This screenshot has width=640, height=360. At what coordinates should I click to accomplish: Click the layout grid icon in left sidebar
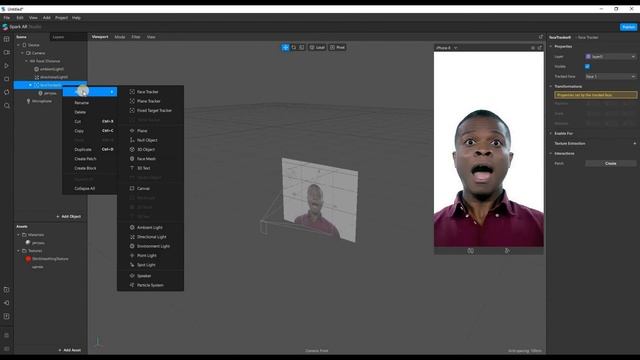point(7,39)
